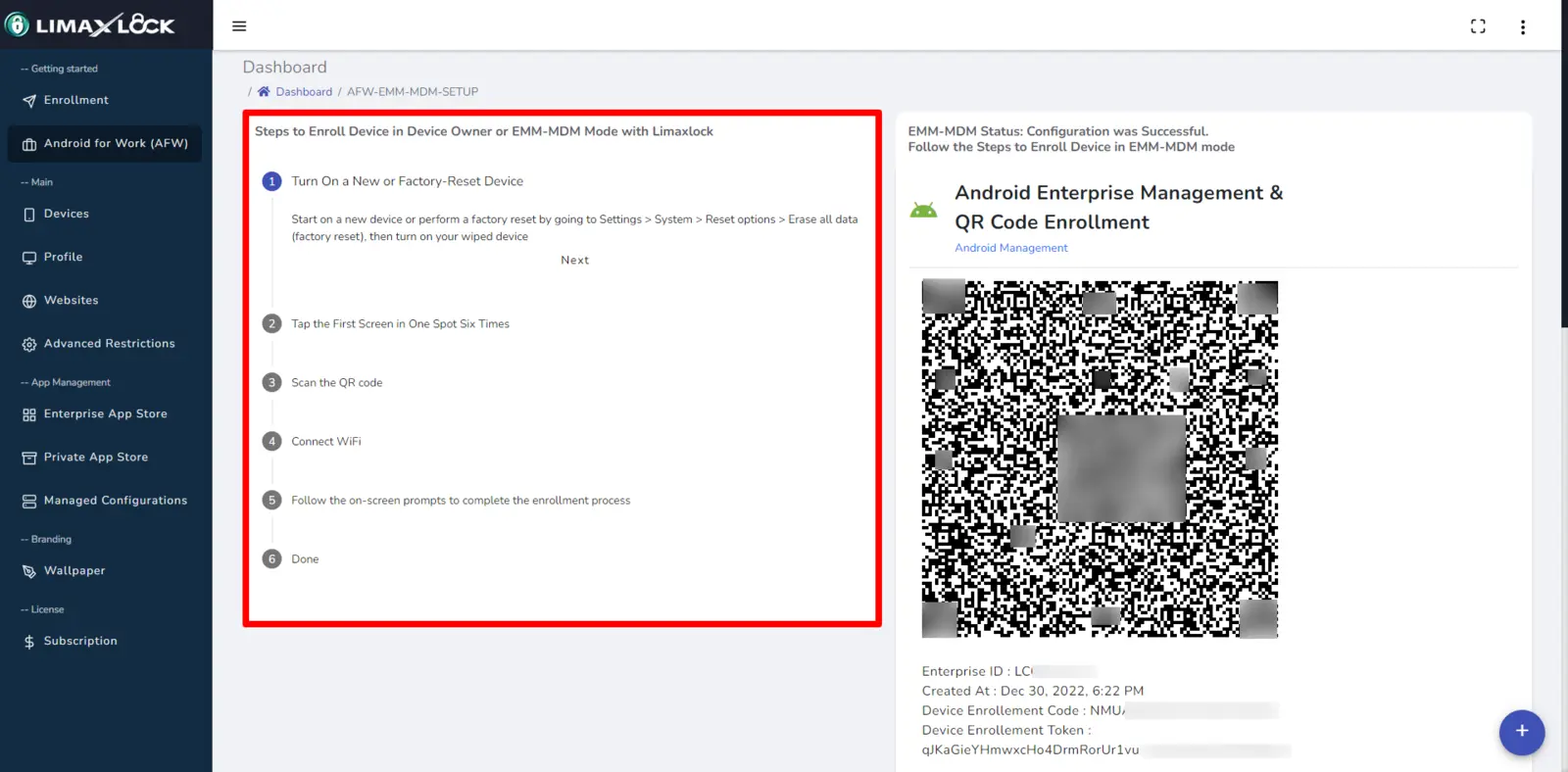Click the Device Enrollement Code line

click(1100, 710)
